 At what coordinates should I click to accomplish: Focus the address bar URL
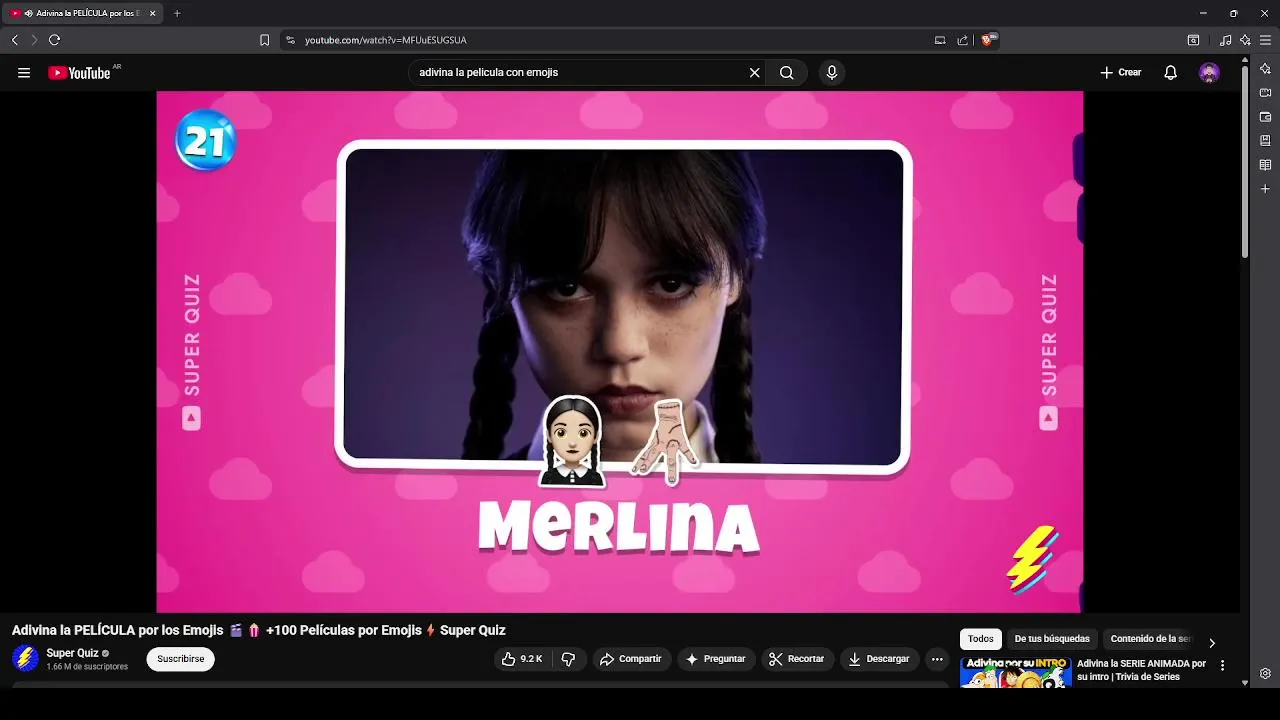click(x=385, y=40)
